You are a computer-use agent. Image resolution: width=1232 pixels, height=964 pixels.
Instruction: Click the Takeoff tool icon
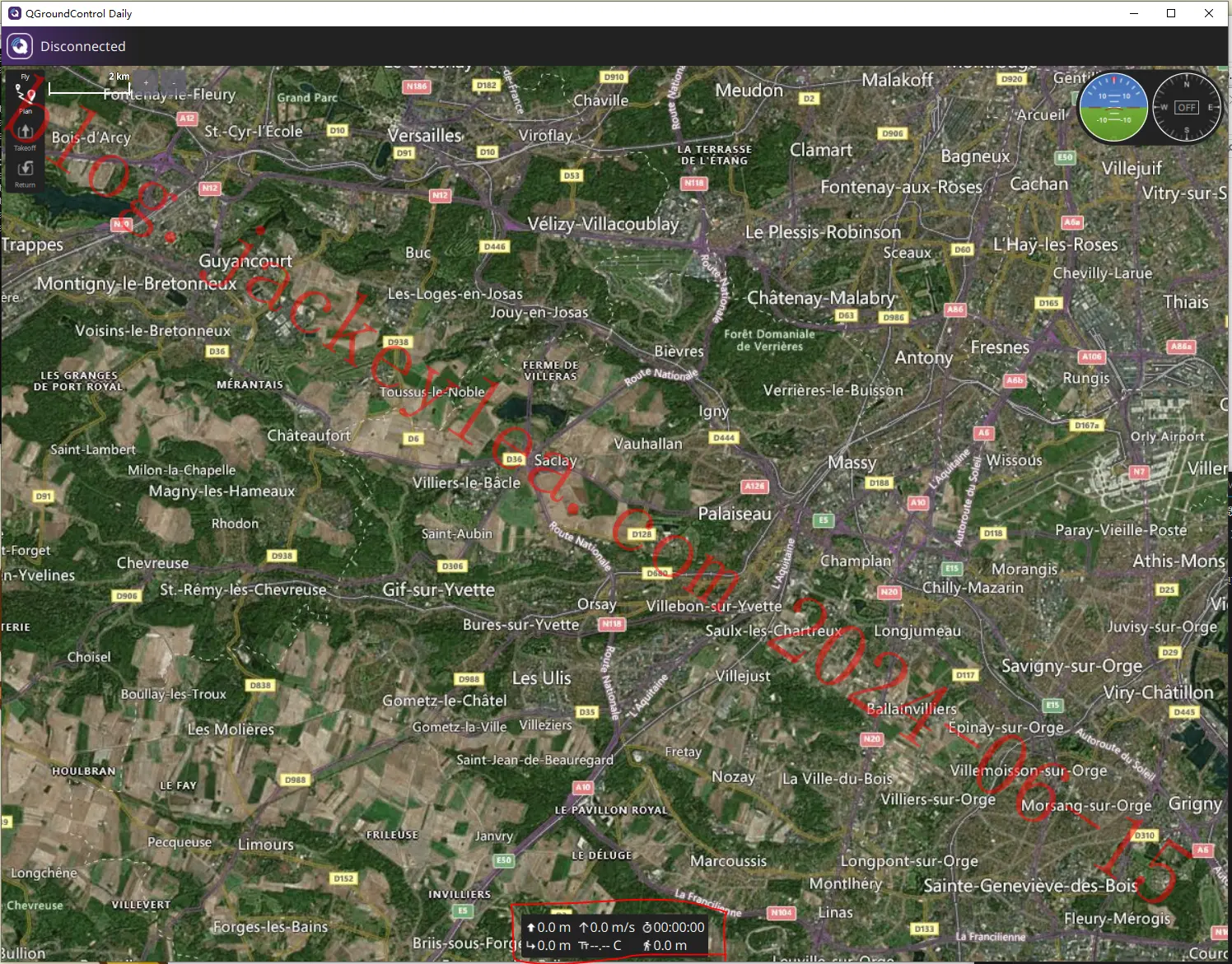click(x=26, y=137)
